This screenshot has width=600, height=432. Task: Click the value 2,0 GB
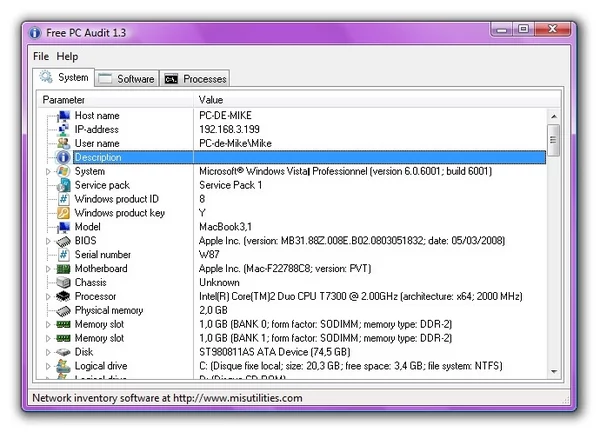pos(214,310)
